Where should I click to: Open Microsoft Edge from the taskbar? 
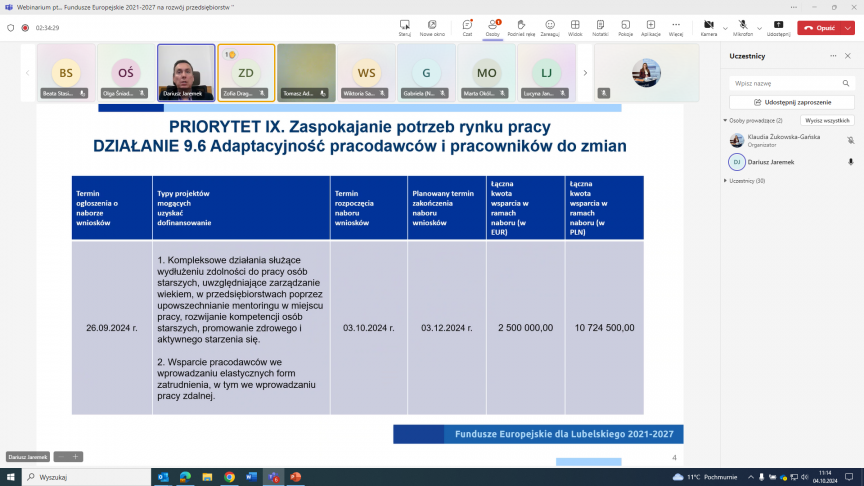tap(185, 477)
